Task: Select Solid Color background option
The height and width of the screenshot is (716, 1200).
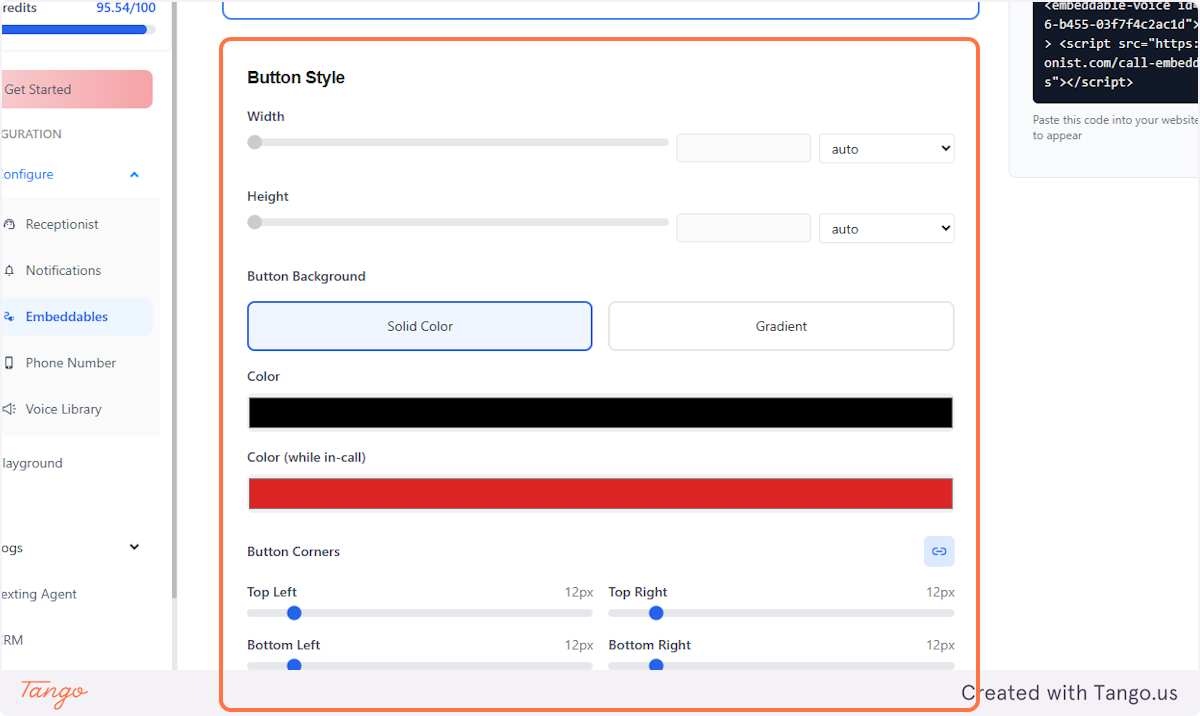Action: click(420, 326)
